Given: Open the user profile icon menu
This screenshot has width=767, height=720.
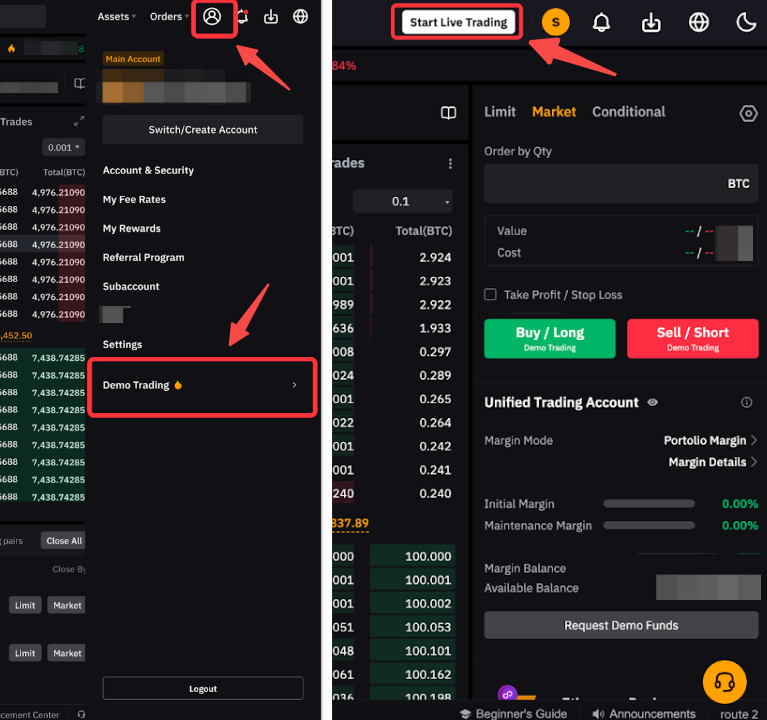Looking at the screenshot, I should click(212, 17).
